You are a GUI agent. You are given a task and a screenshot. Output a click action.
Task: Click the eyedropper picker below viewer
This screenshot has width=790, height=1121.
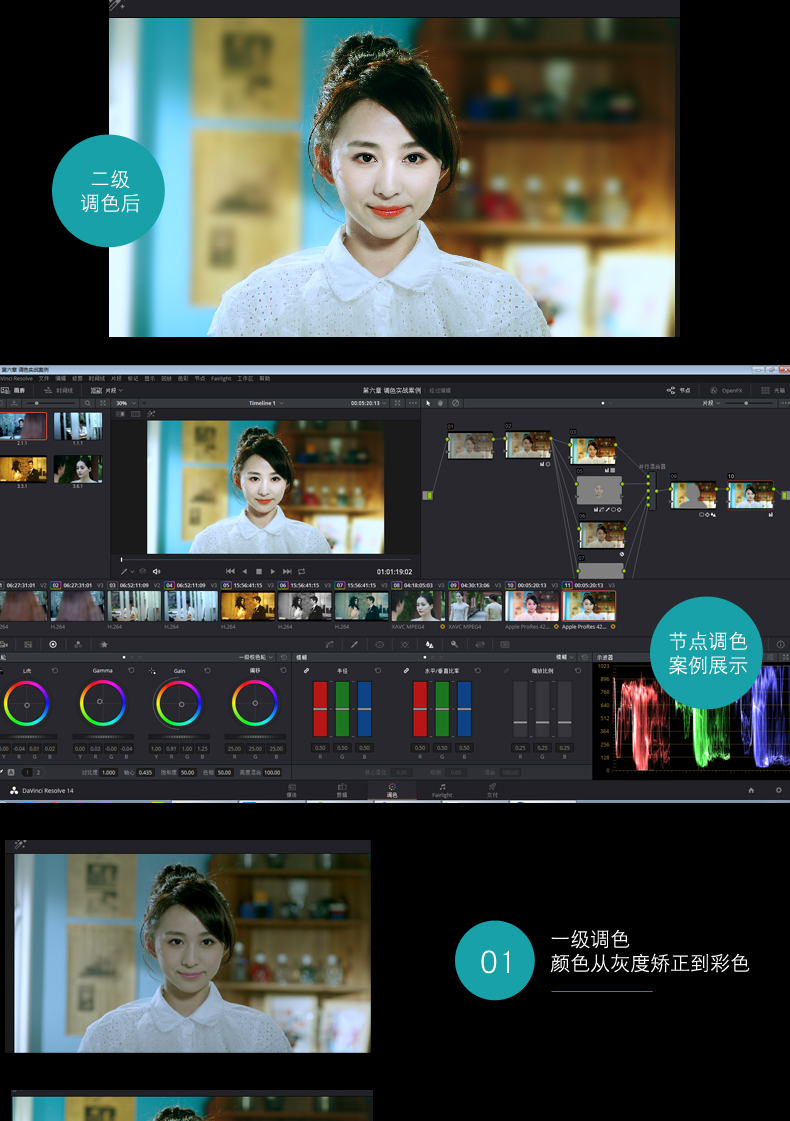124,571
